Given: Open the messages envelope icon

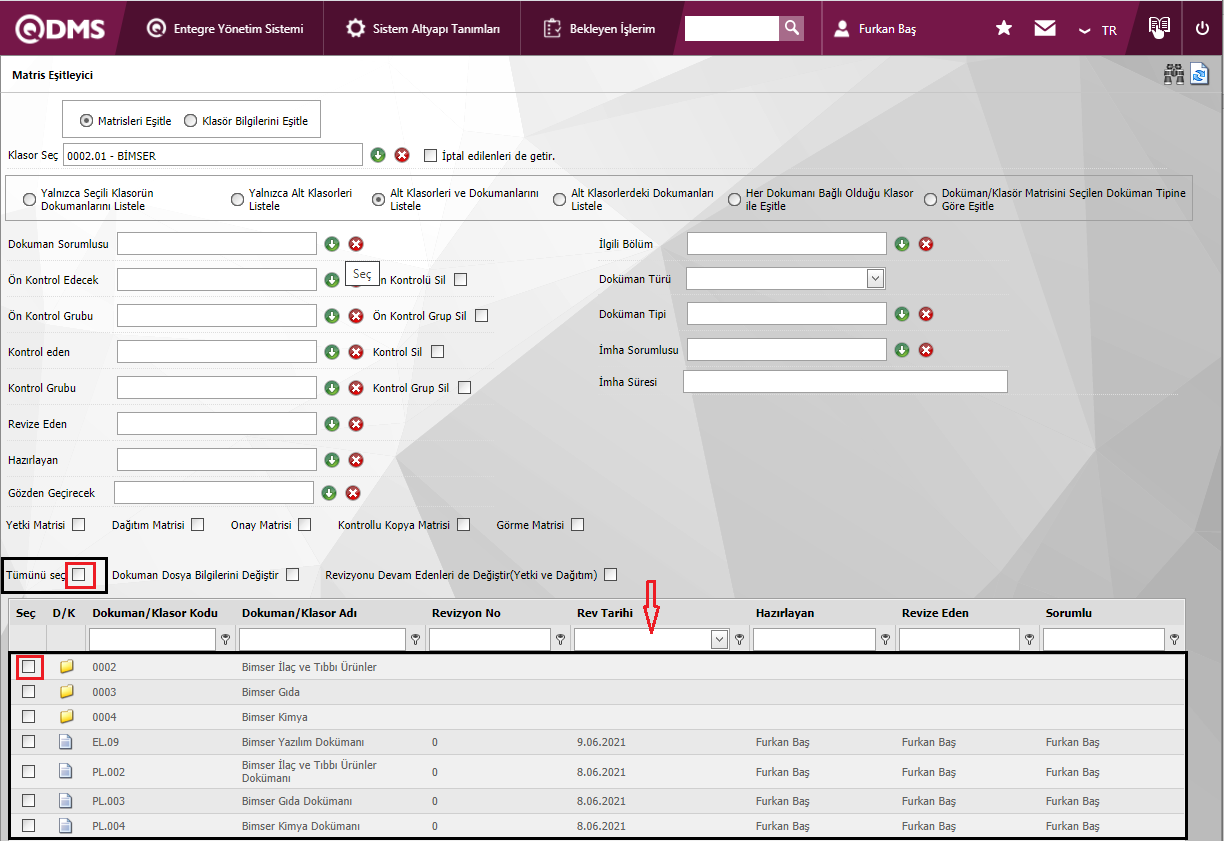Looking at the screenshot, I should click(x=1045, y=29).
